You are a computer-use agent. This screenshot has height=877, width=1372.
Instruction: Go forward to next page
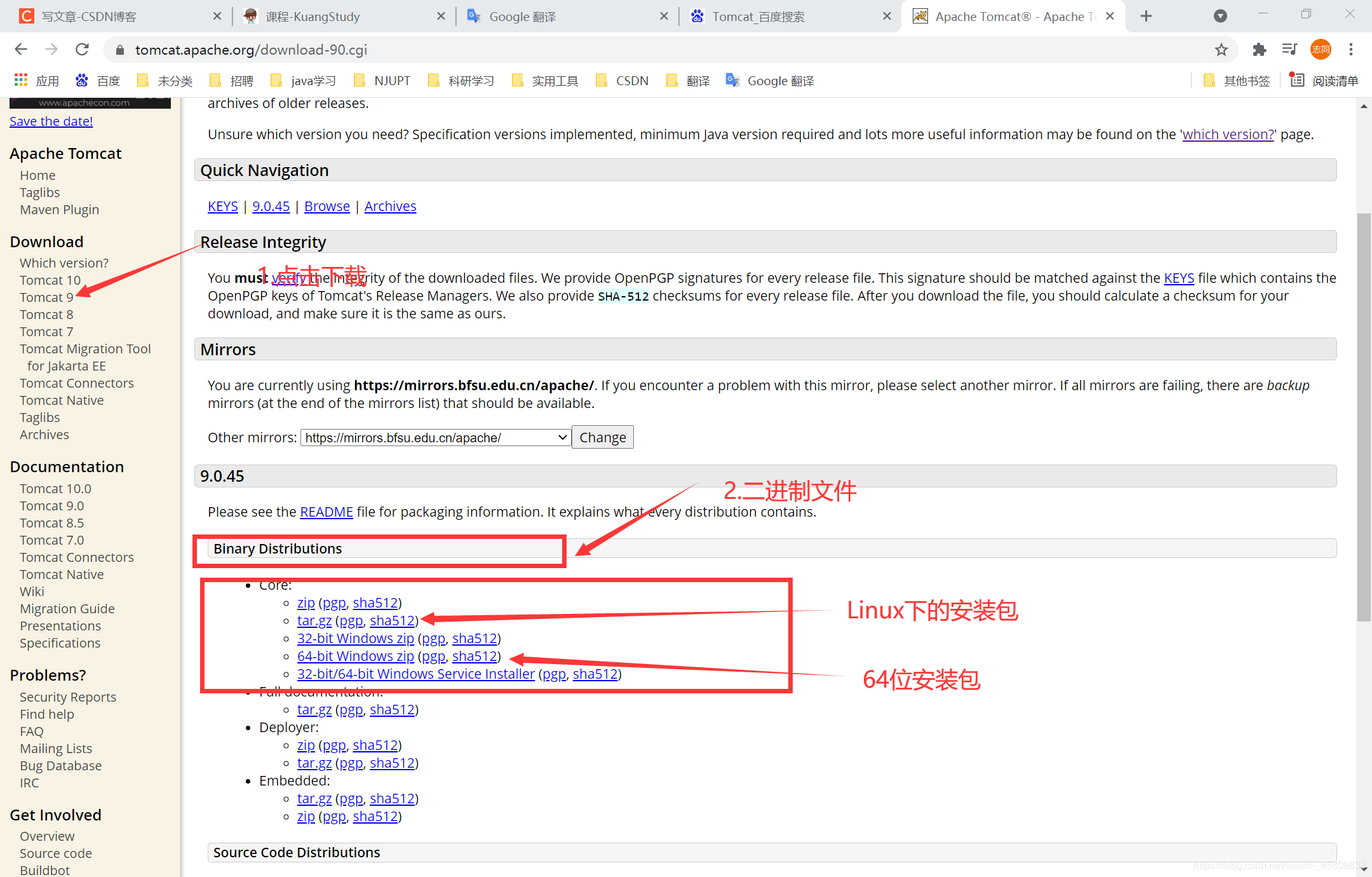point(51,50)
